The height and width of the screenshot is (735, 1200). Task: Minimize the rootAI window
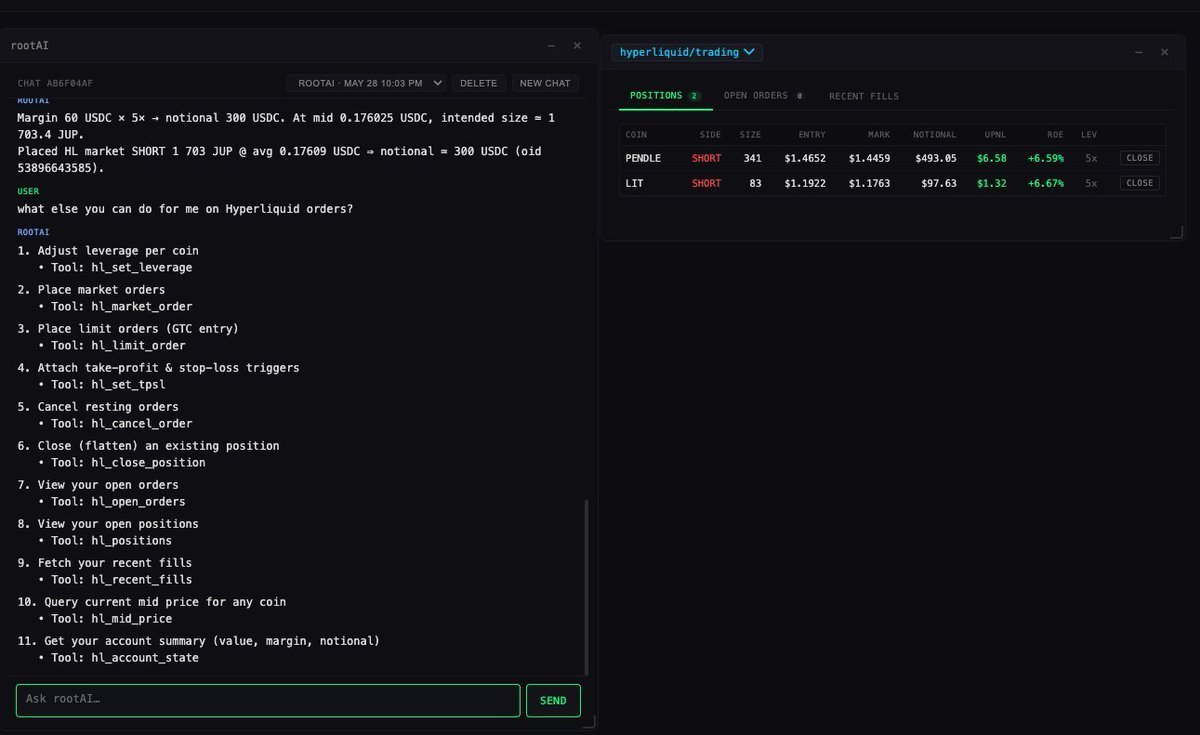[551, 45]
